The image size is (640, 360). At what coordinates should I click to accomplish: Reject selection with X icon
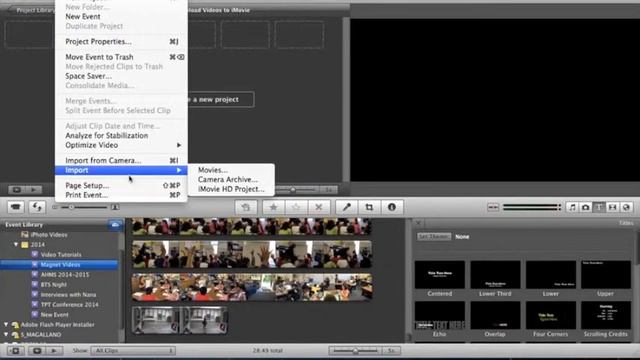point(319,207)
